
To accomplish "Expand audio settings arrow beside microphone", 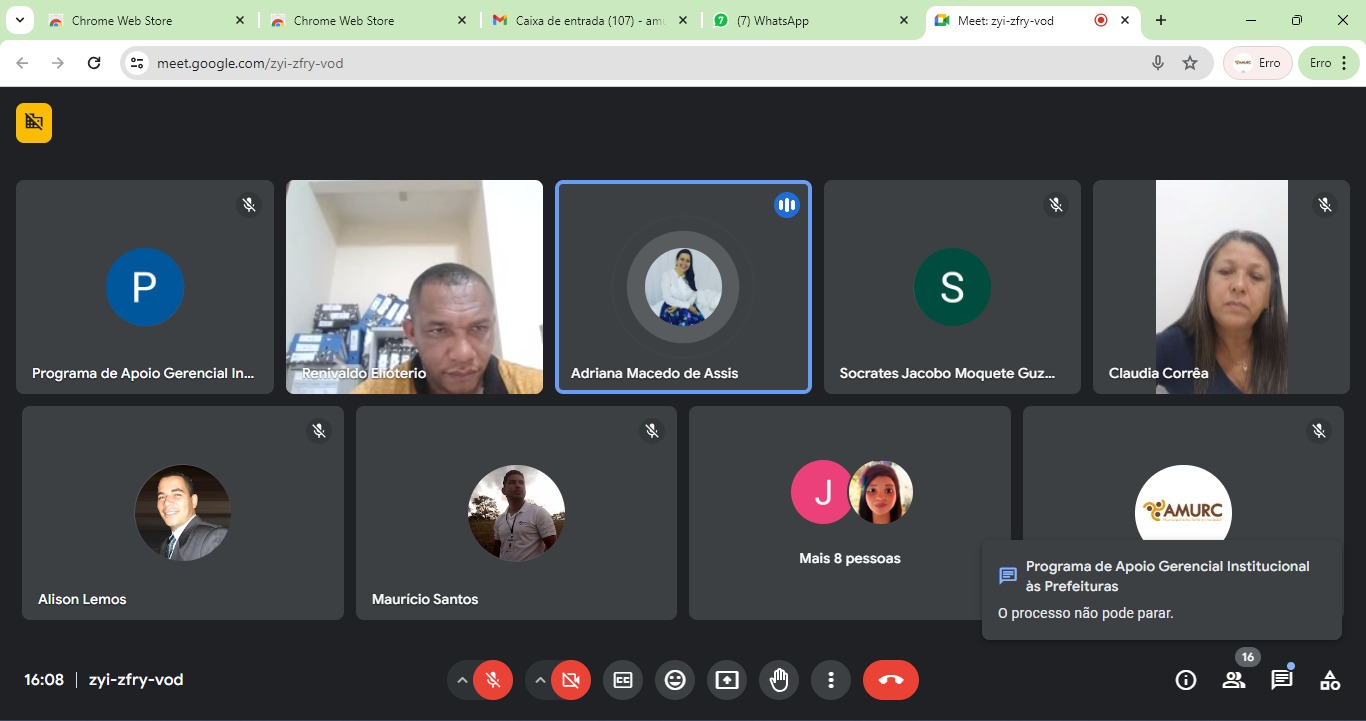I will click(x=462, y=680).
